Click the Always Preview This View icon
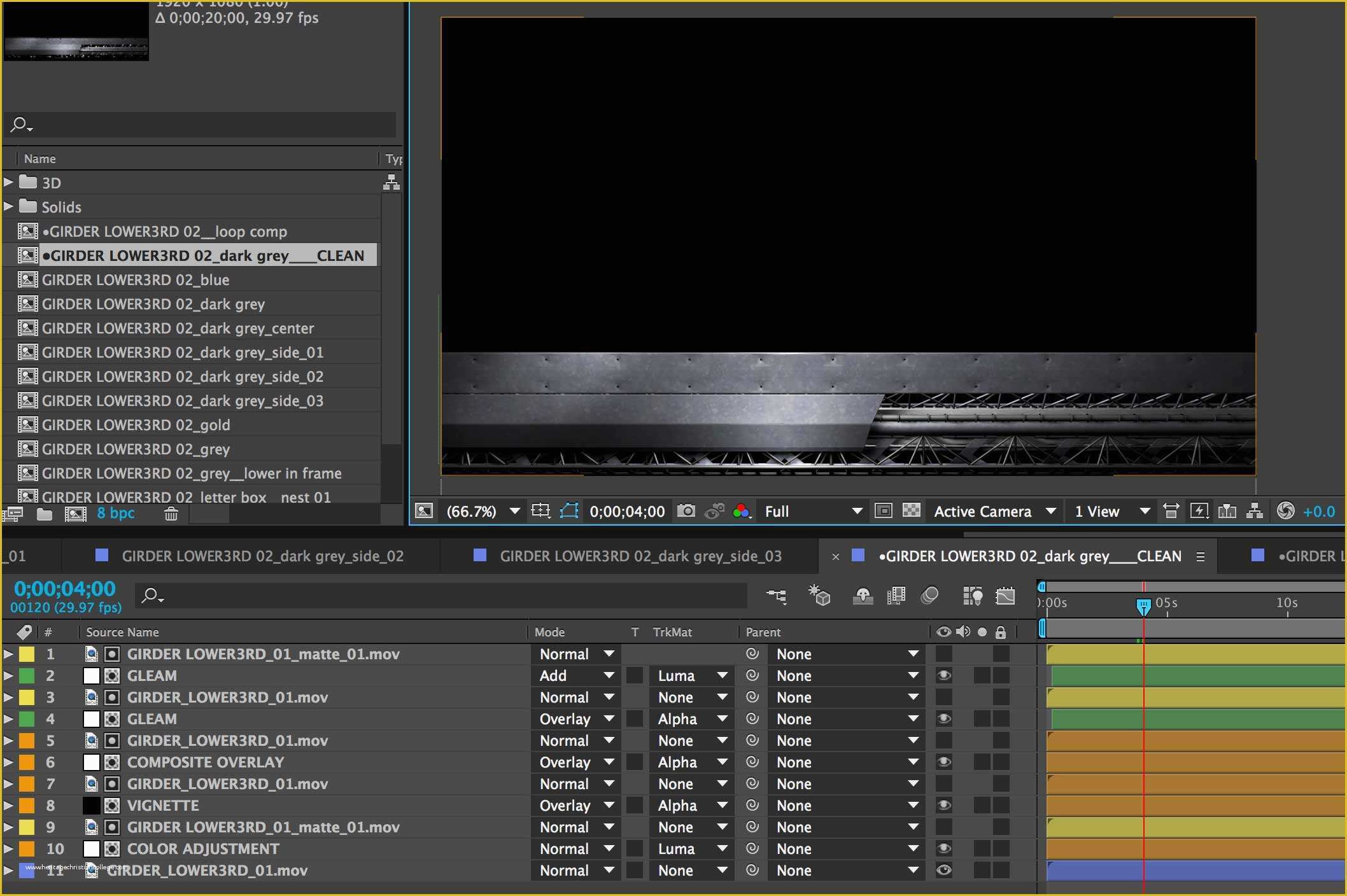The height and width of the screenshot is (896, 1347). (x=423, y=510)
